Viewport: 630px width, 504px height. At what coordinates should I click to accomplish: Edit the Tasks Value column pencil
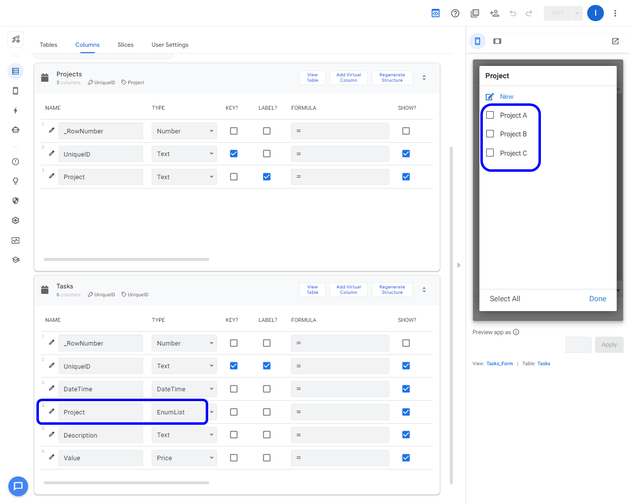pyautogui.click(x=51, y=457)
